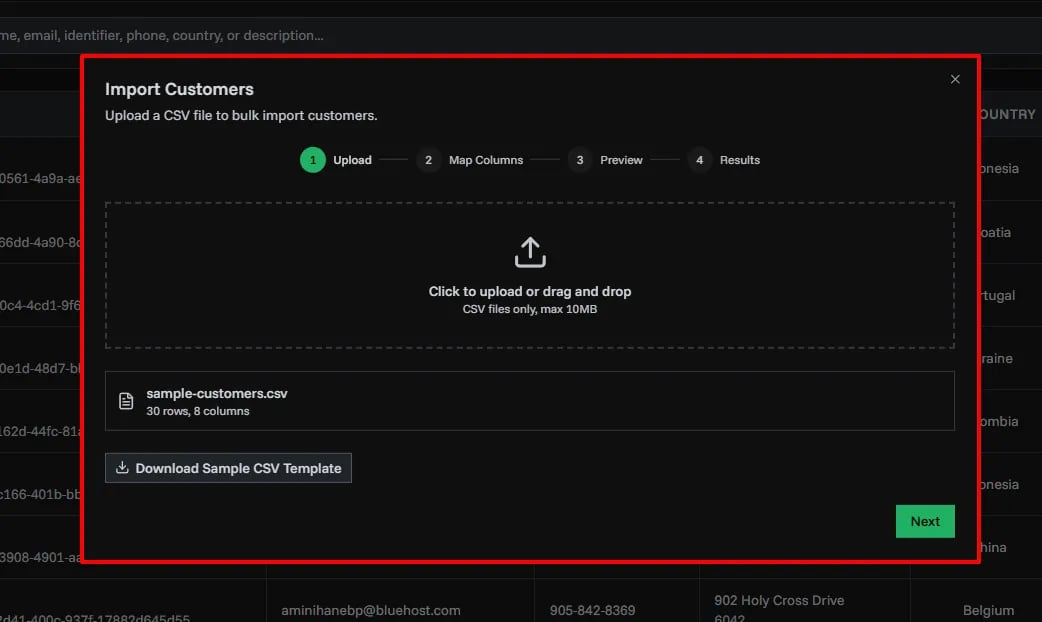Click the Belgium country cell

tap(988, 610)
